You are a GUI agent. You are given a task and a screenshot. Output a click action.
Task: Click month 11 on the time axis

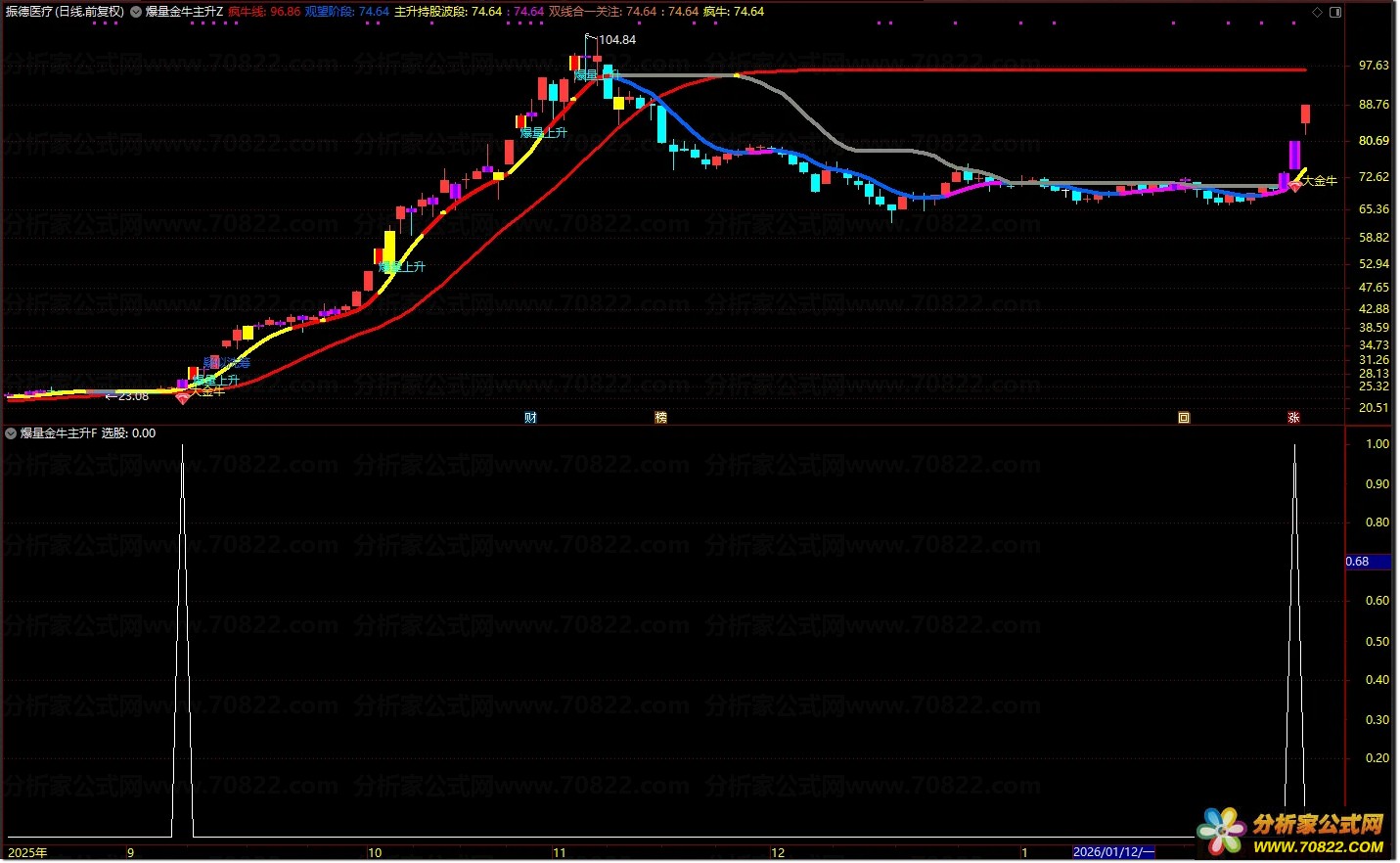coord(559,852)
